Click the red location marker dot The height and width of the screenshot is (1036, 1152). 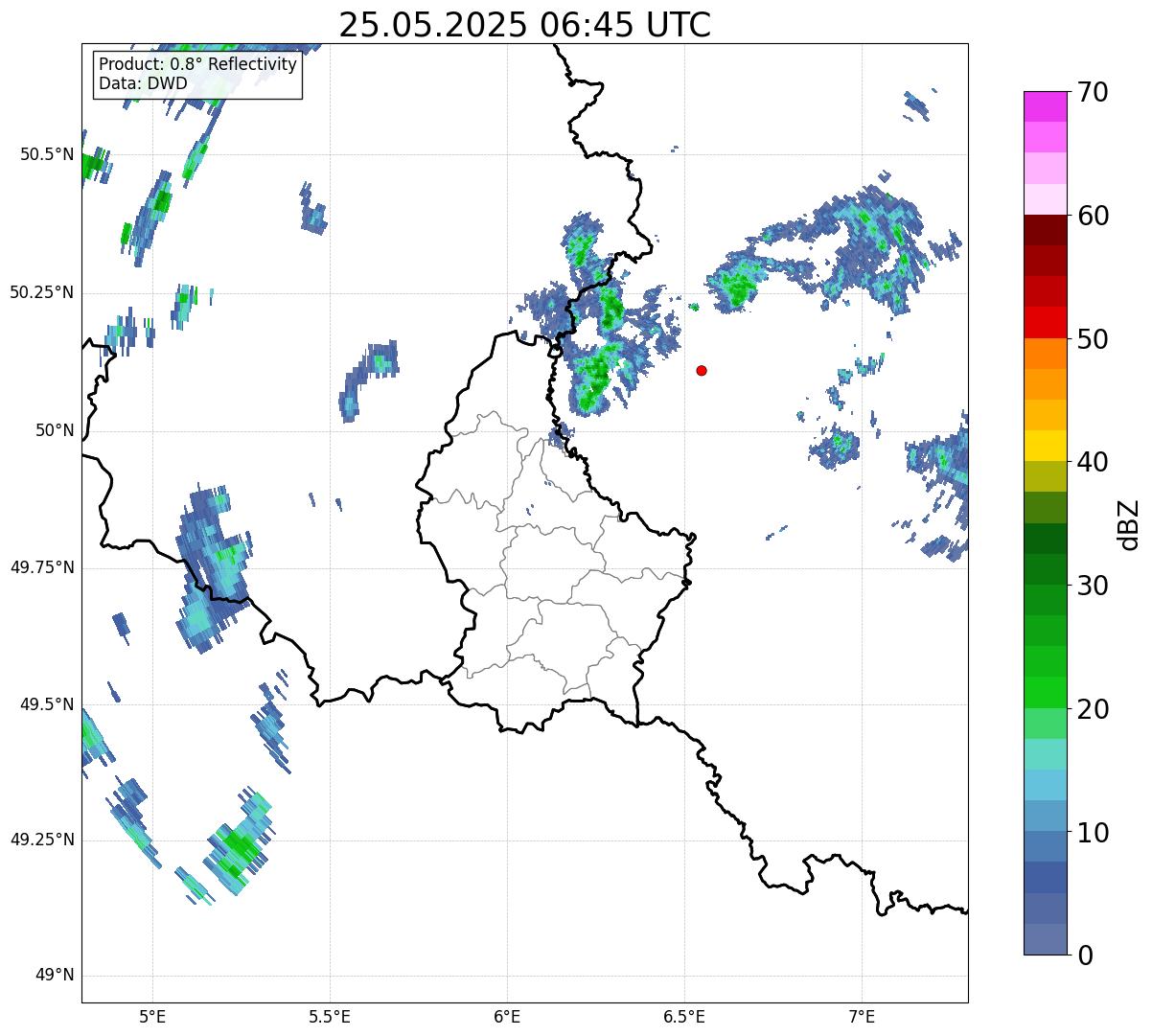[x=702, y=370]
